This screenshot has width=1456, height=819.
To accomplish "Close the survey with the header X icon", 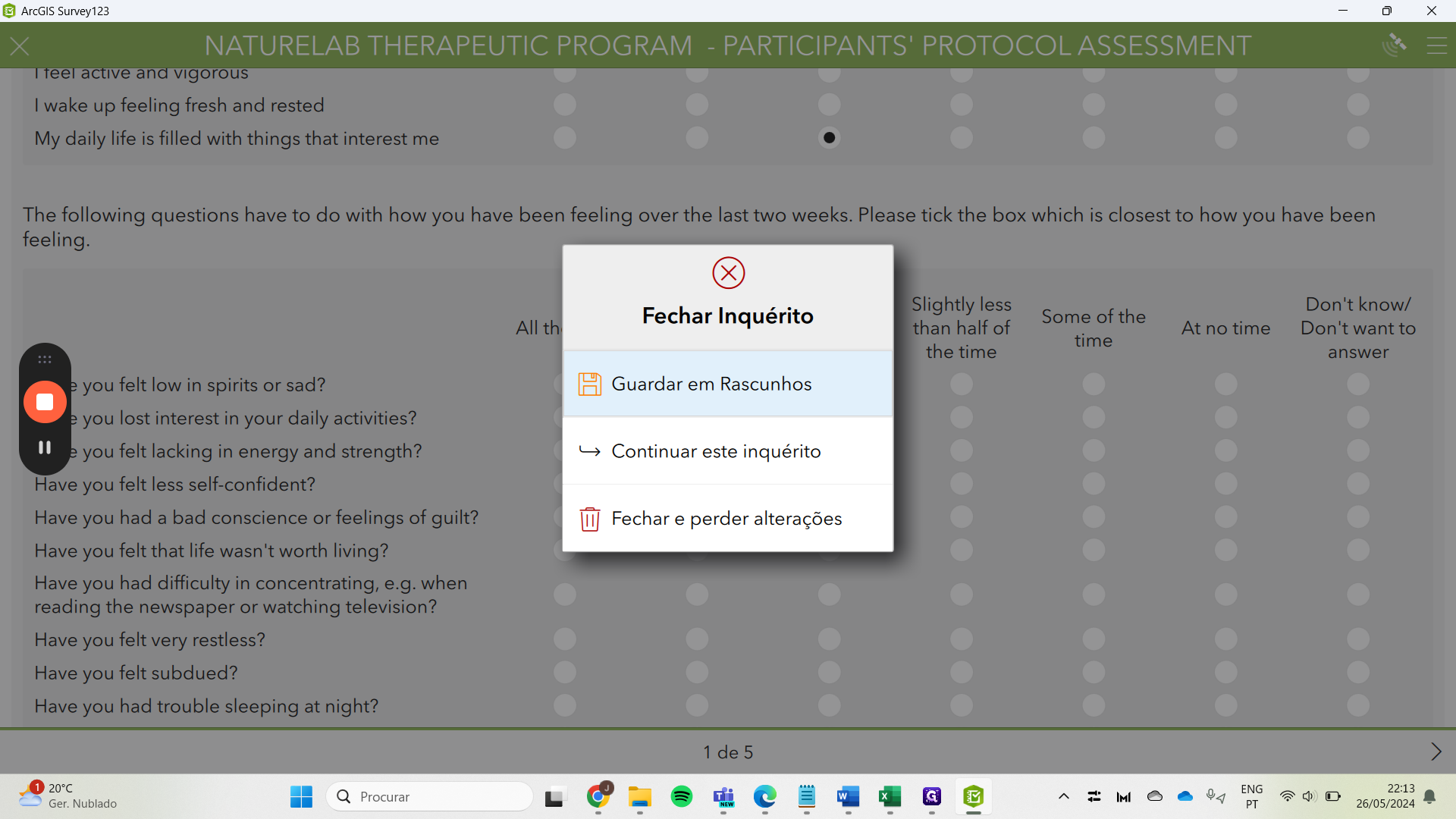I will point(20,46).
